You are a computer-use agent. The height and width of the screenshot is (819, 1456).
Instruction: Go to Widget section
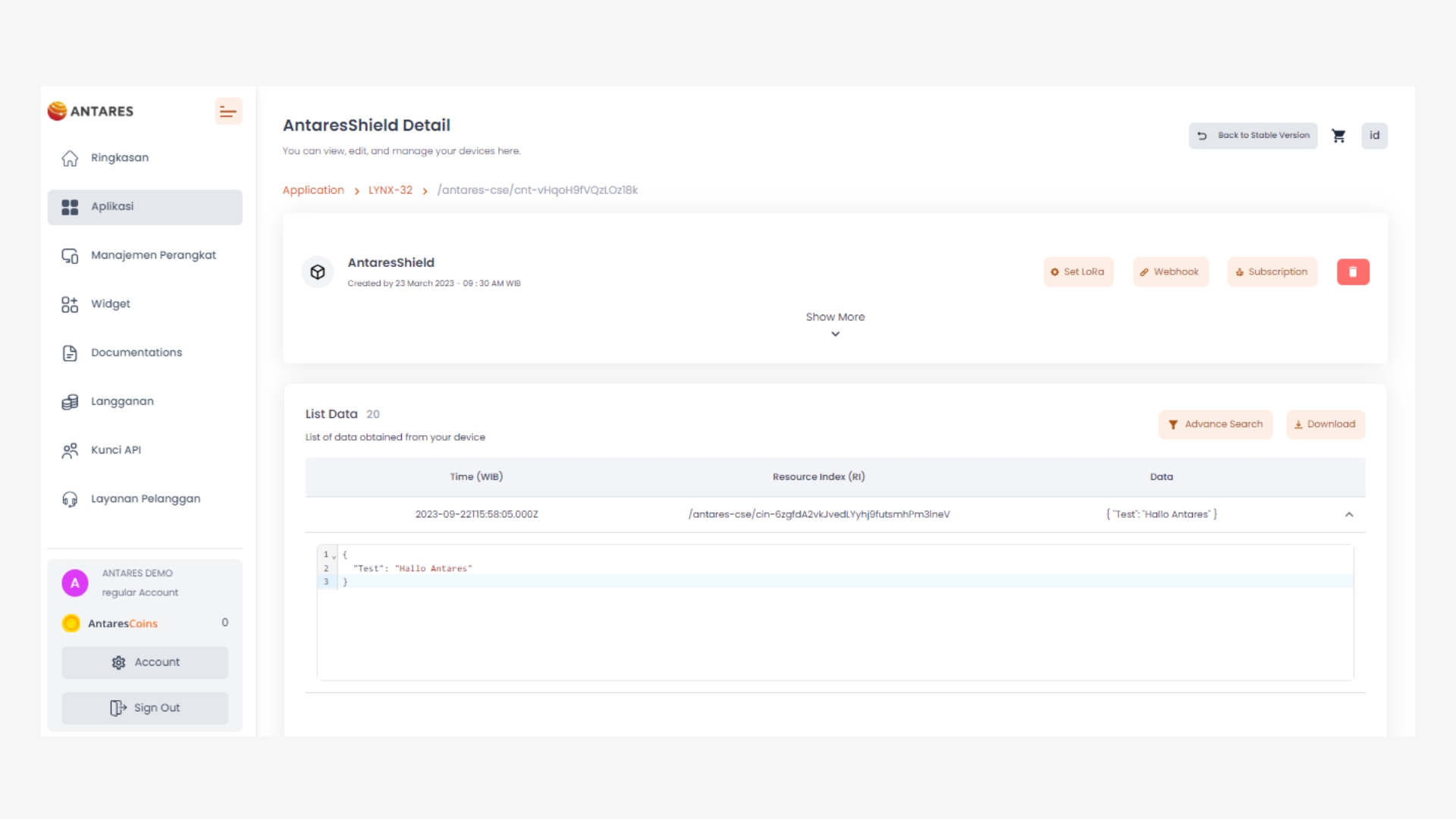pos(145,304)
